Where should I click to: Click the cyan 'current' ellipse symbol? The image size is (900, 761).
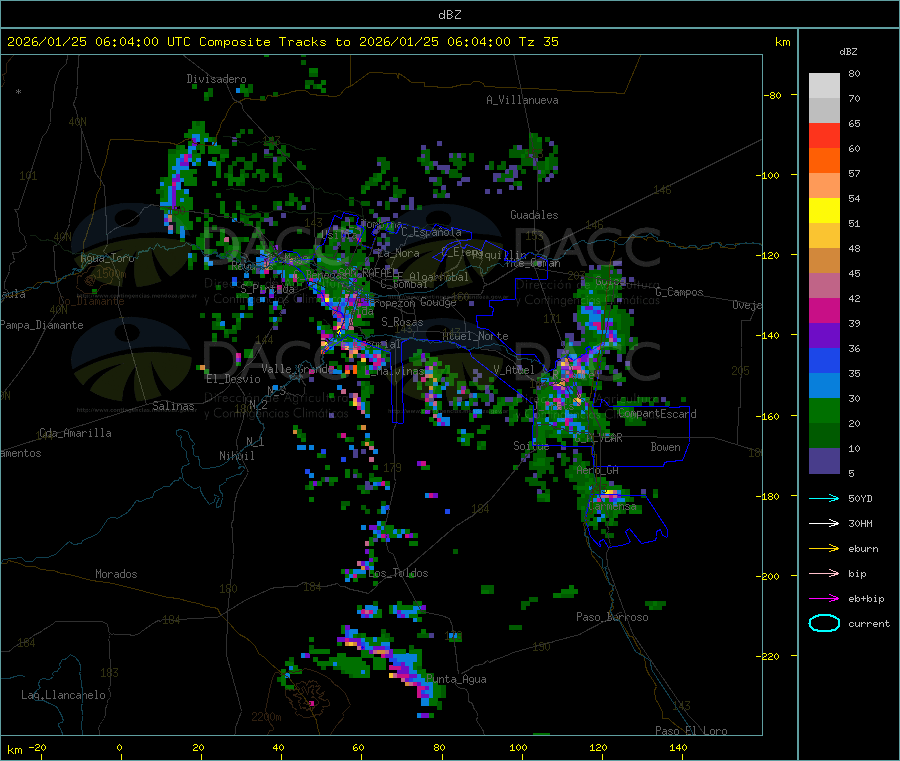[x=824, y=623]
